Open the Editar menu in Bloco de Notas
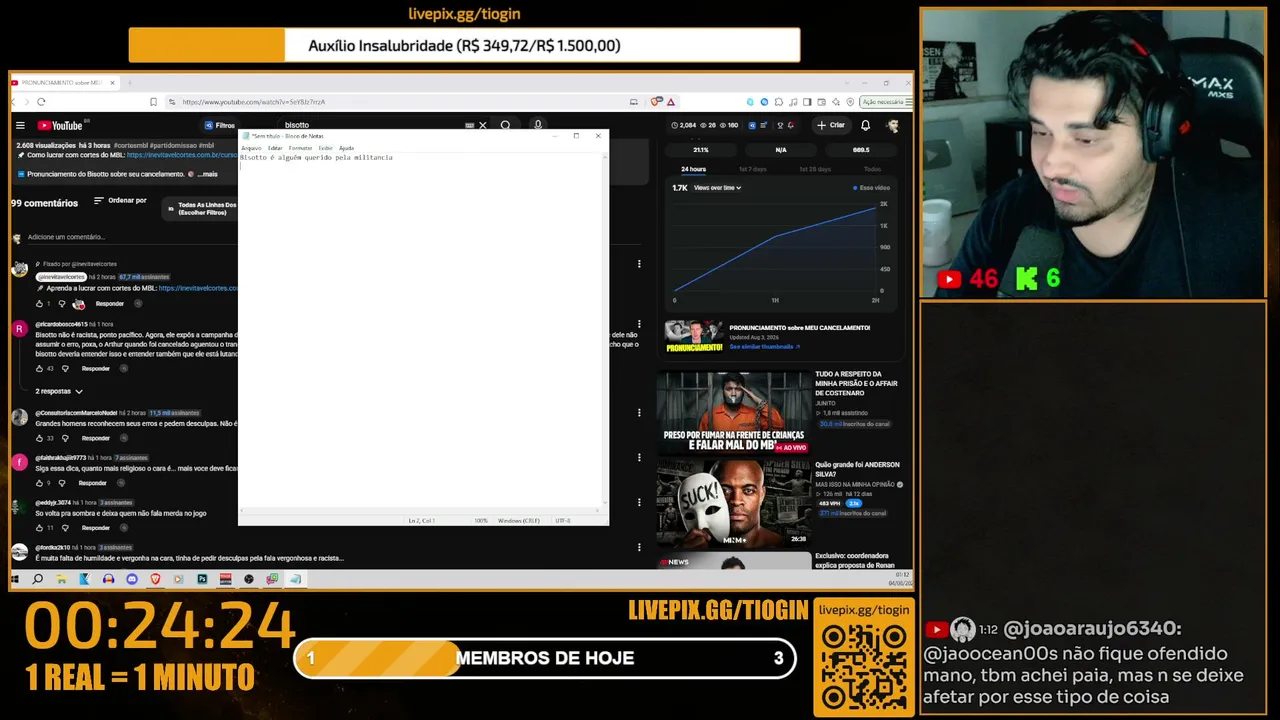This screenshot has height=720, width=1280. click(275, 148)
